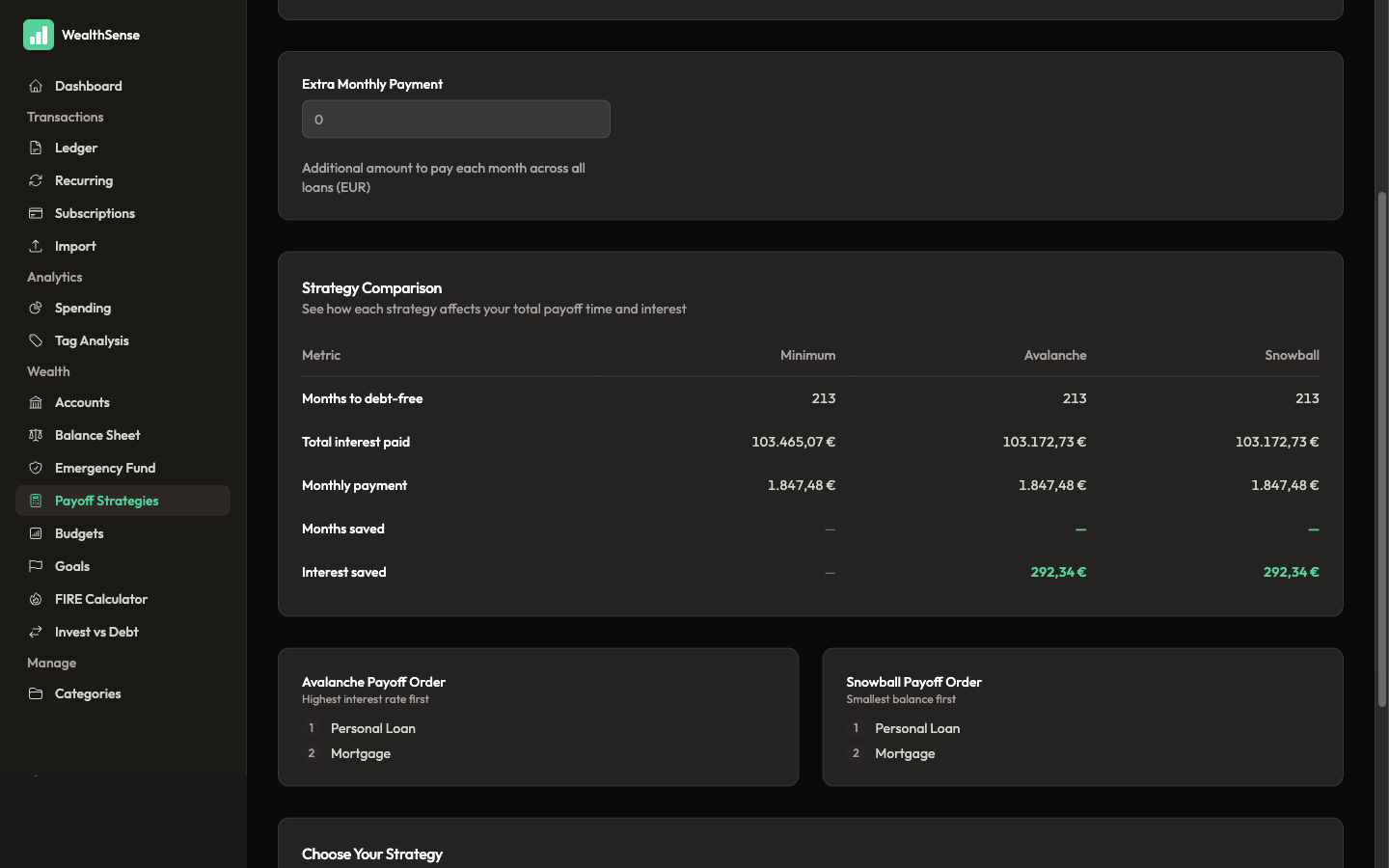Screen dimensions: 1389x868
Task: Click the WealthSense brand name
Action: (100, 35)
